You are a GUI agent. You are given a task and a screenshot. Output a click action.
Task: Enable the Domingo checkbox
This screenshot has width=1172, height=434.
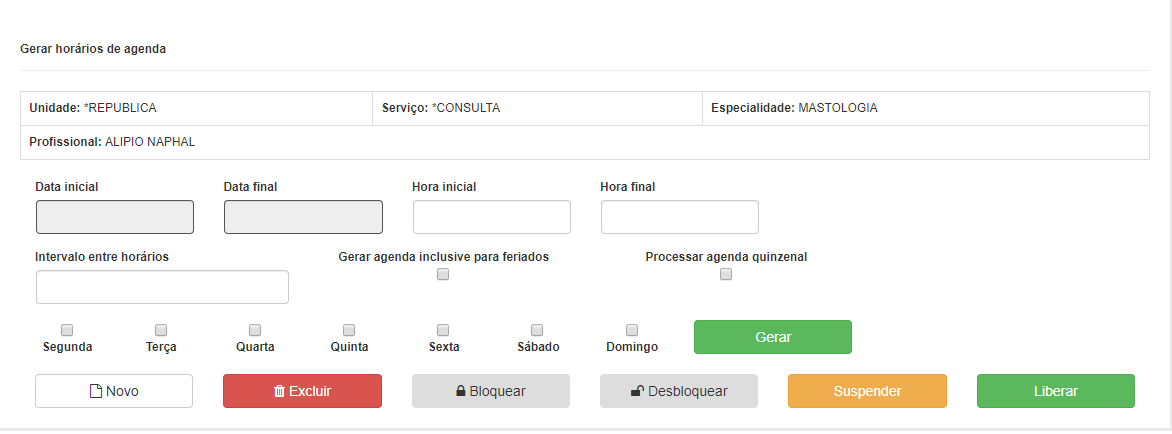pos(632,330)
